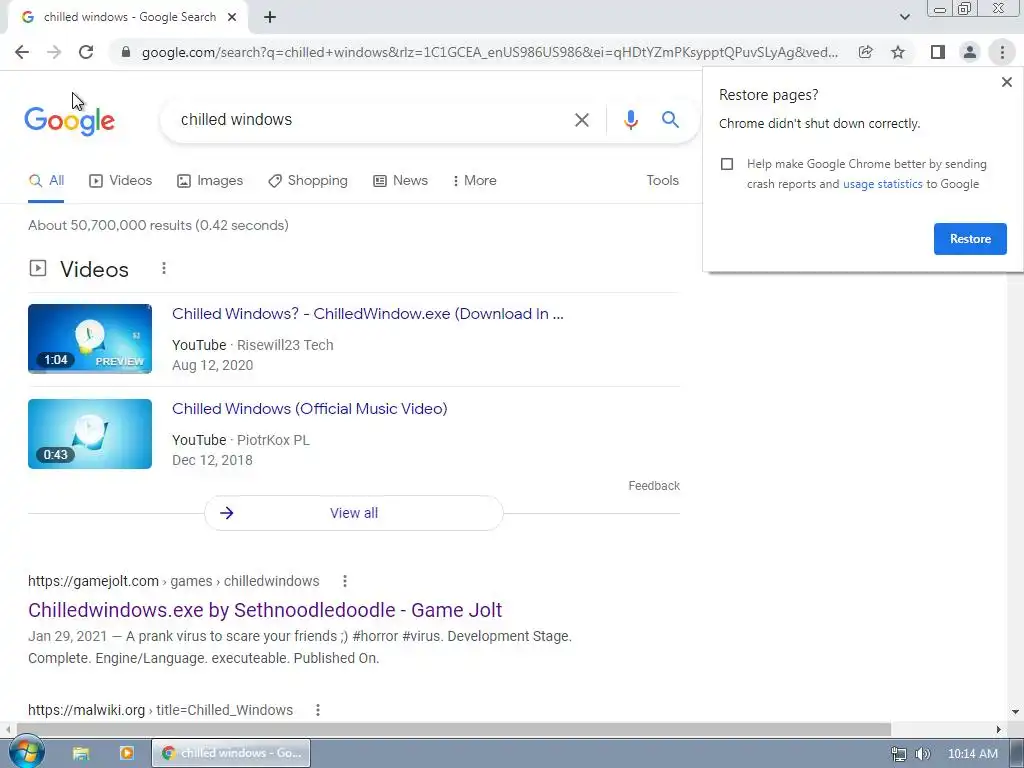
Task: Click the 10:14 AM taskbar clock
Action: point(972,754)
